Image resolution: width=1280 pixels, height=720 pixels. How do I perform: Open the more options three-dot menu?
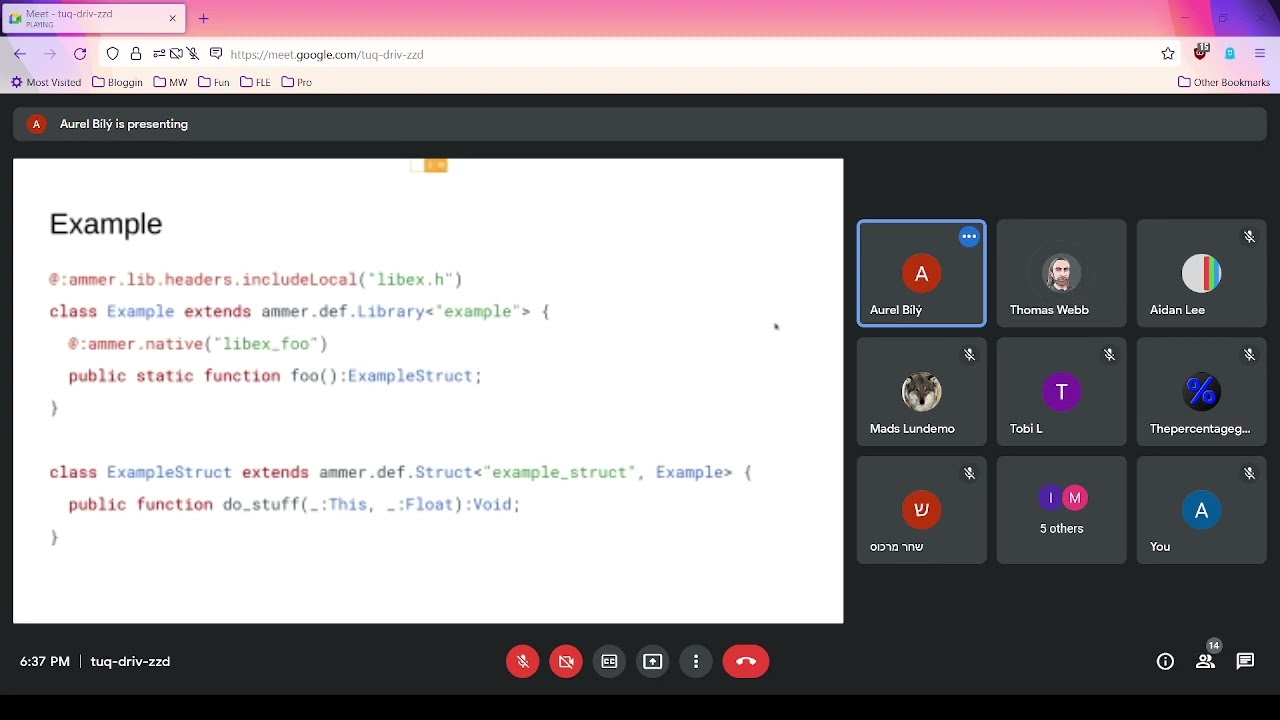[x=697, y=662]
